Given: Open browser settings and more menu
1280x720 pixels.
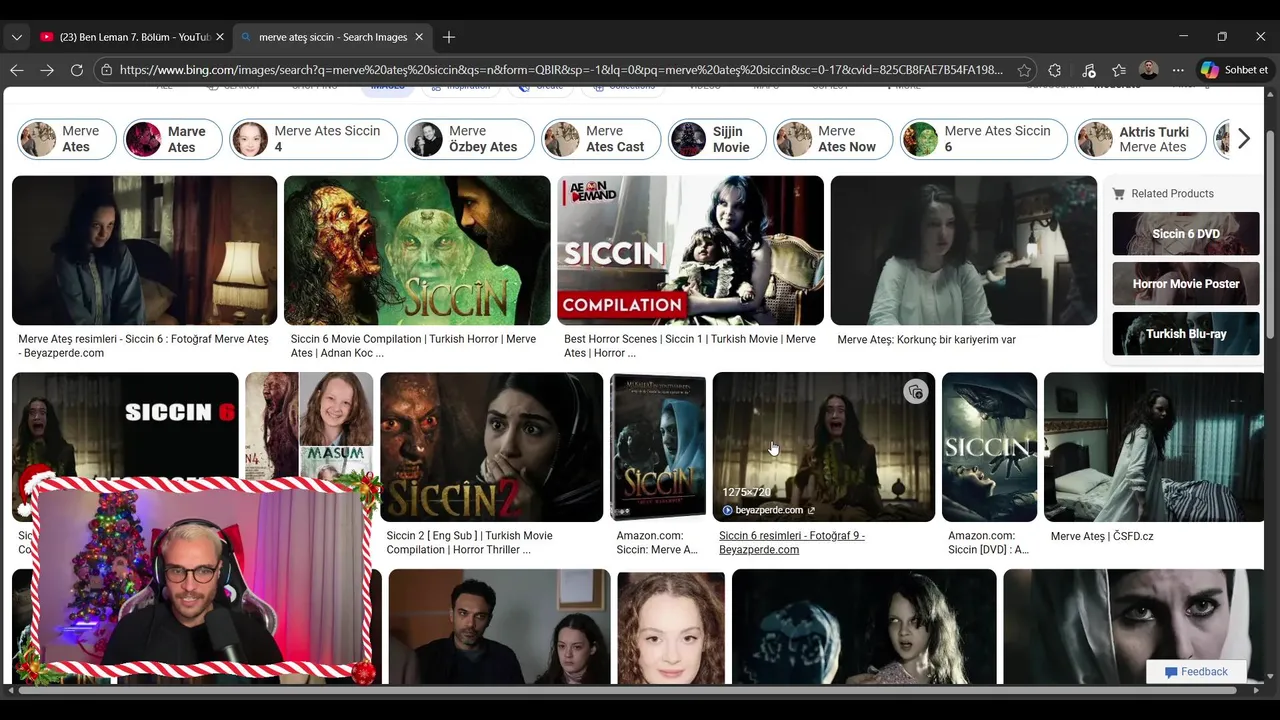Looking at the screenshot, I should coord(1178,70).
